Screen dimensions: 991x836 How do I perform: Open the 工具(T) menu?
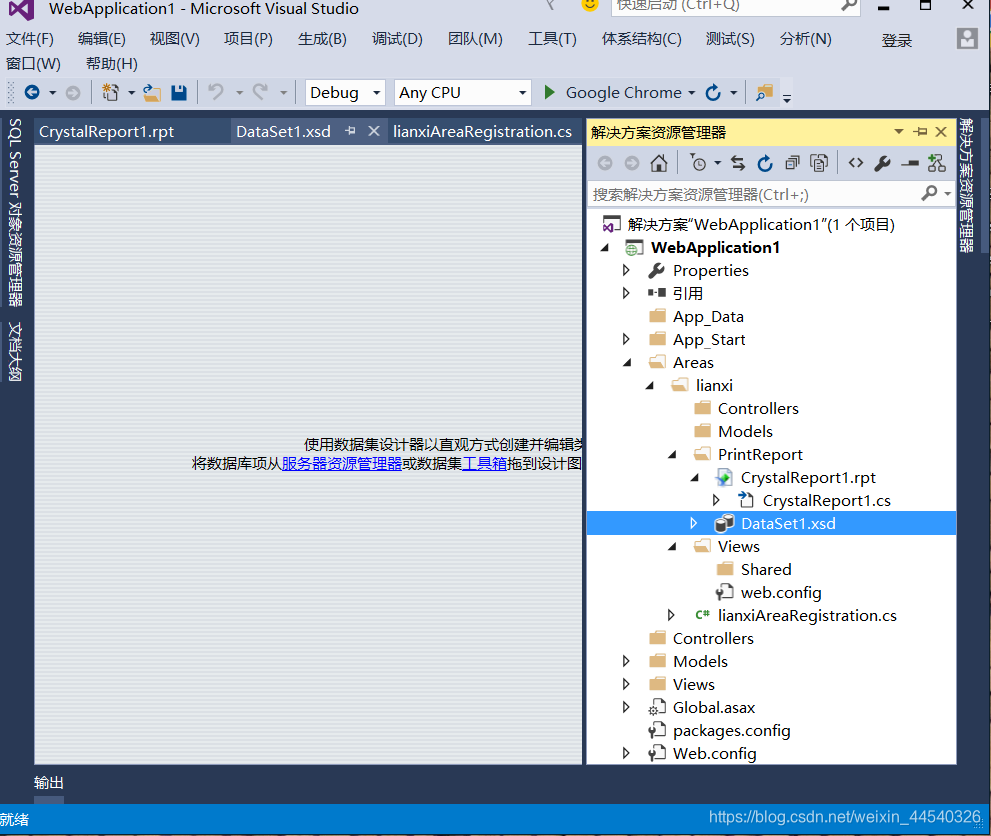[552, 39]
